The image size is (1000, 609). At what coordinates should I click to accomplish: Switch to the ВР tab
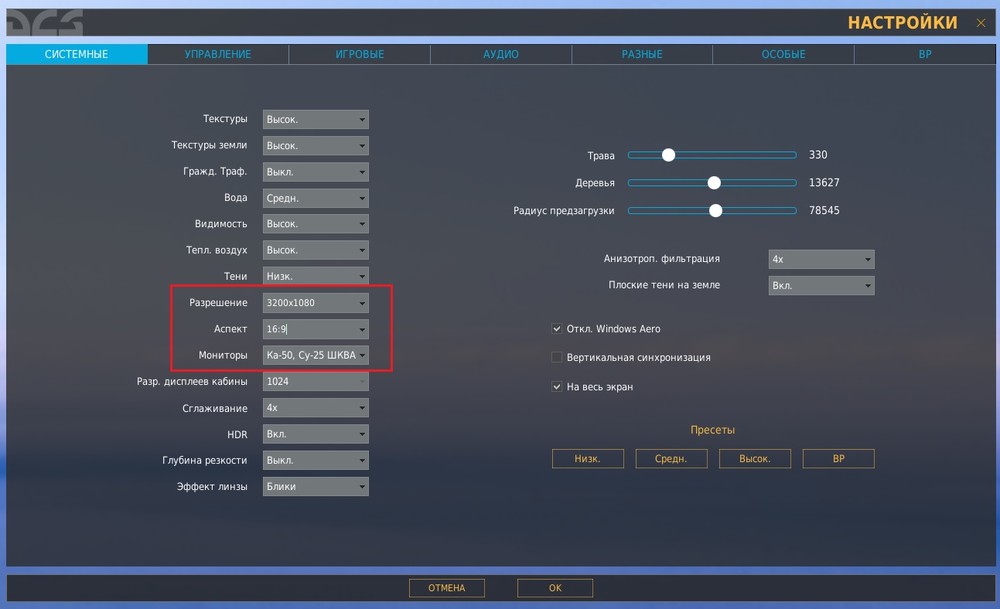pyautogui.click(x=925, y=54)
